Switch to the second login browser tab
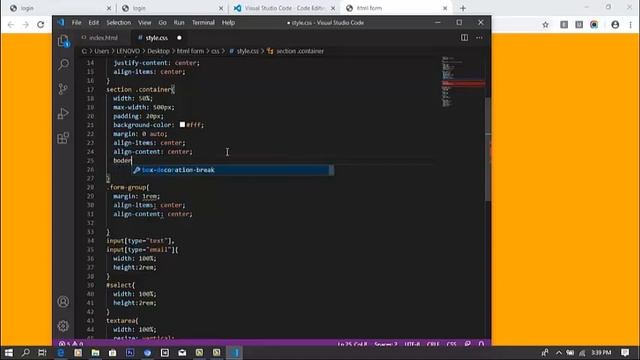Image resolution: width=640 pixels, height=360 pixels. point(171,8)
